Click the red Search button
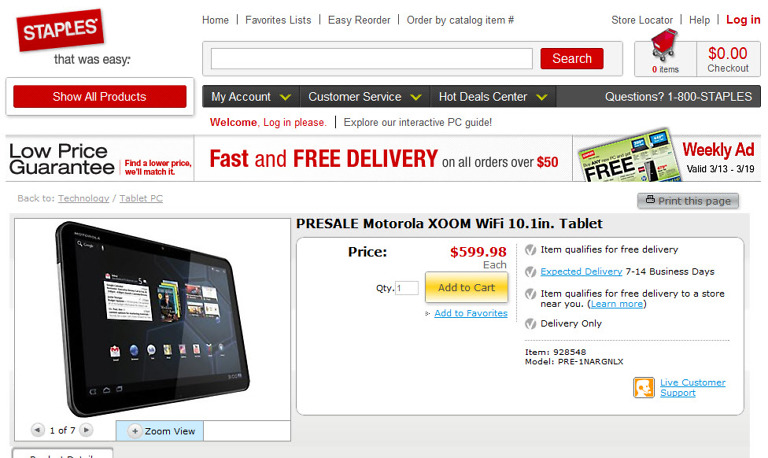768x458 pixels. click(572, 59)
